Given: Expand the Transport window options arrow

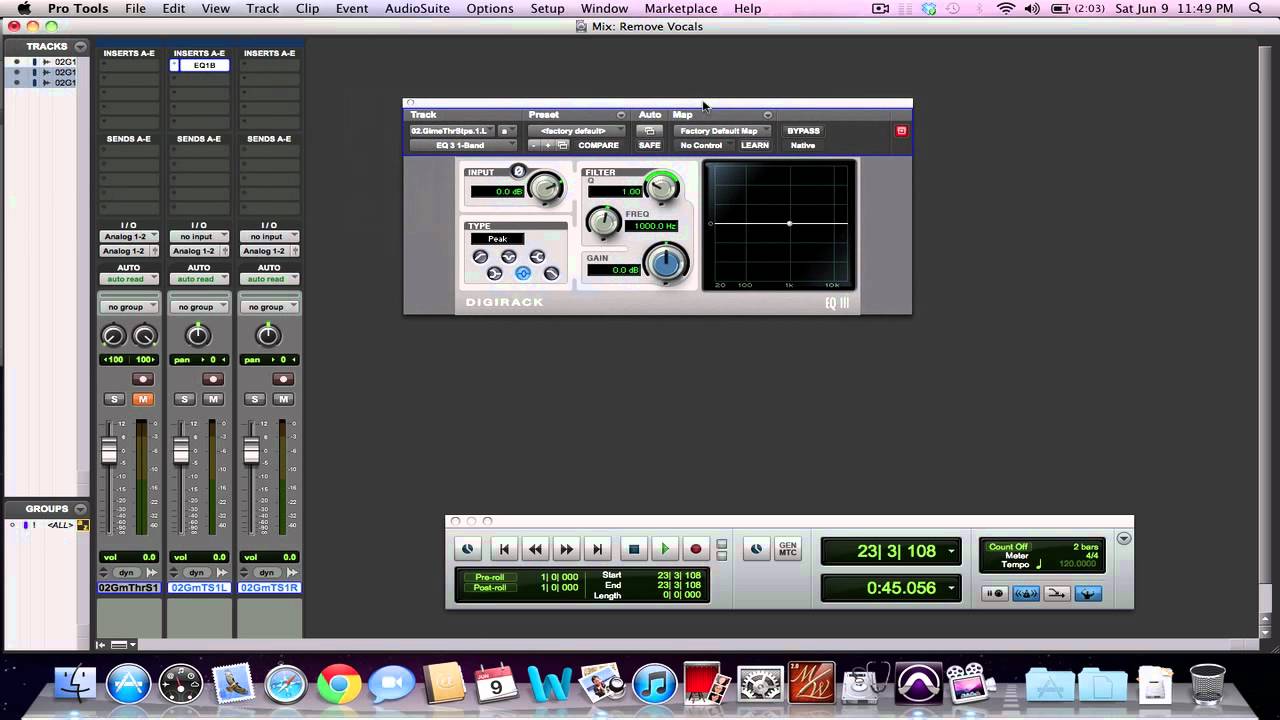Looking at the screenshot, I should click(1124, 538).
